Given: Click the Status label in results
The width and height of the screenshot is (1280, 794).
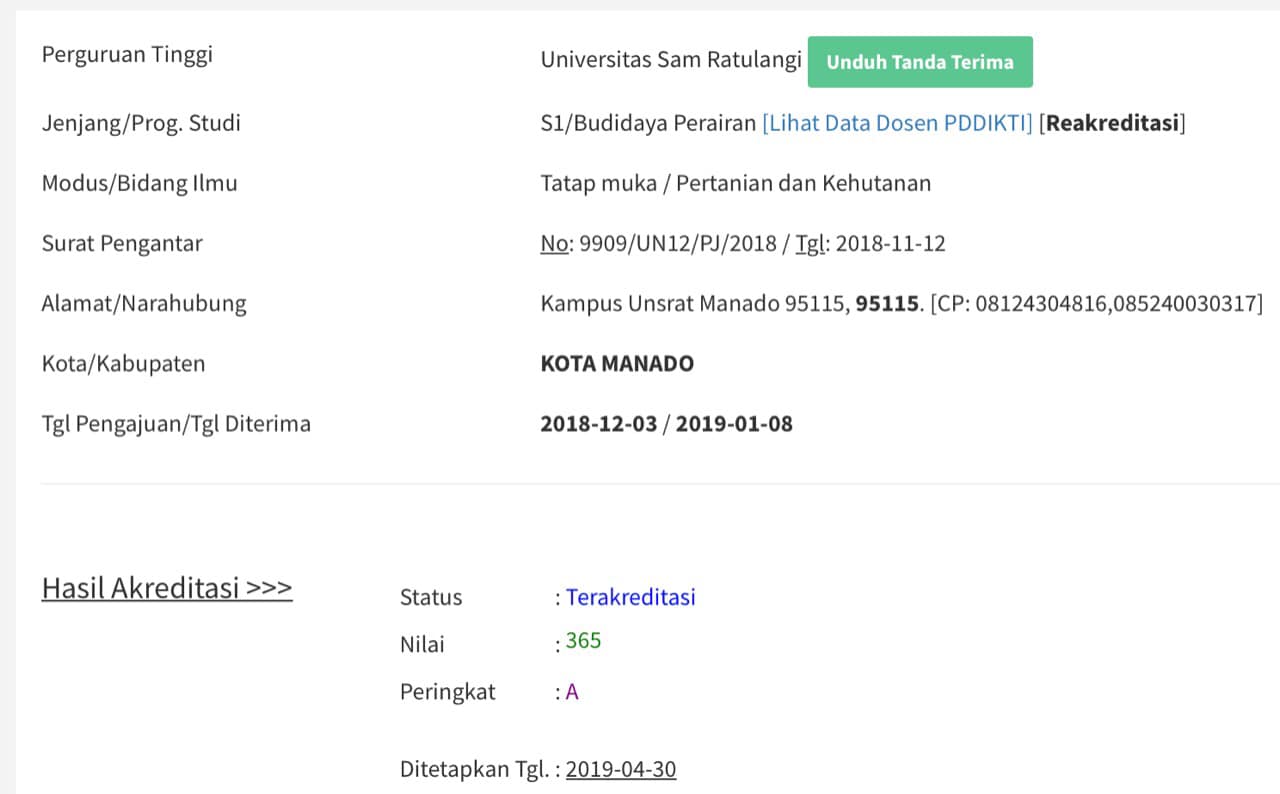Looking at the screenshot, I should pos(431,597).
